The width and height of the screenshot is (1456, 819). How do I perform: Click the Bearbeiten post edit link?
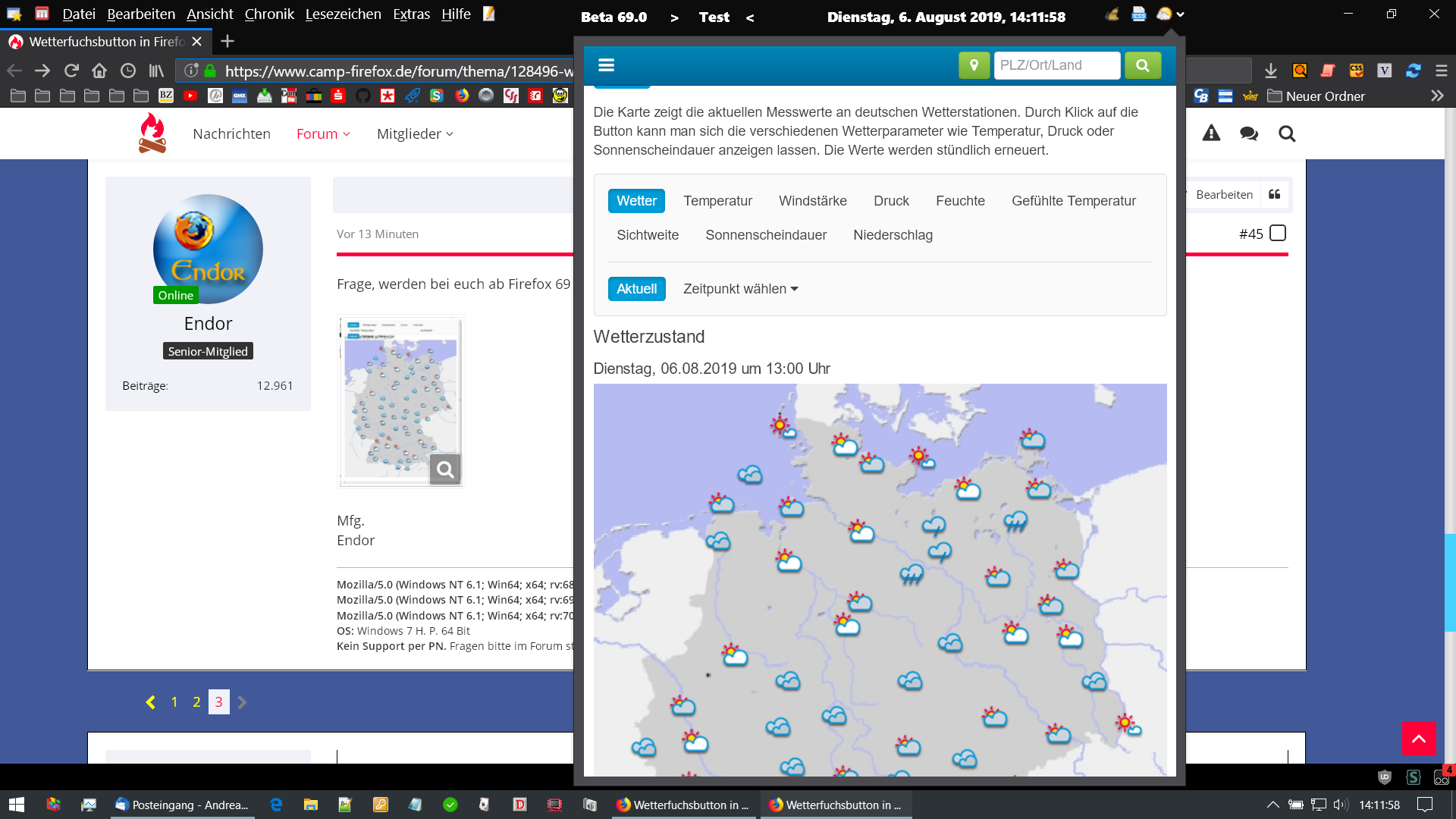click(x=1223, y=194)
